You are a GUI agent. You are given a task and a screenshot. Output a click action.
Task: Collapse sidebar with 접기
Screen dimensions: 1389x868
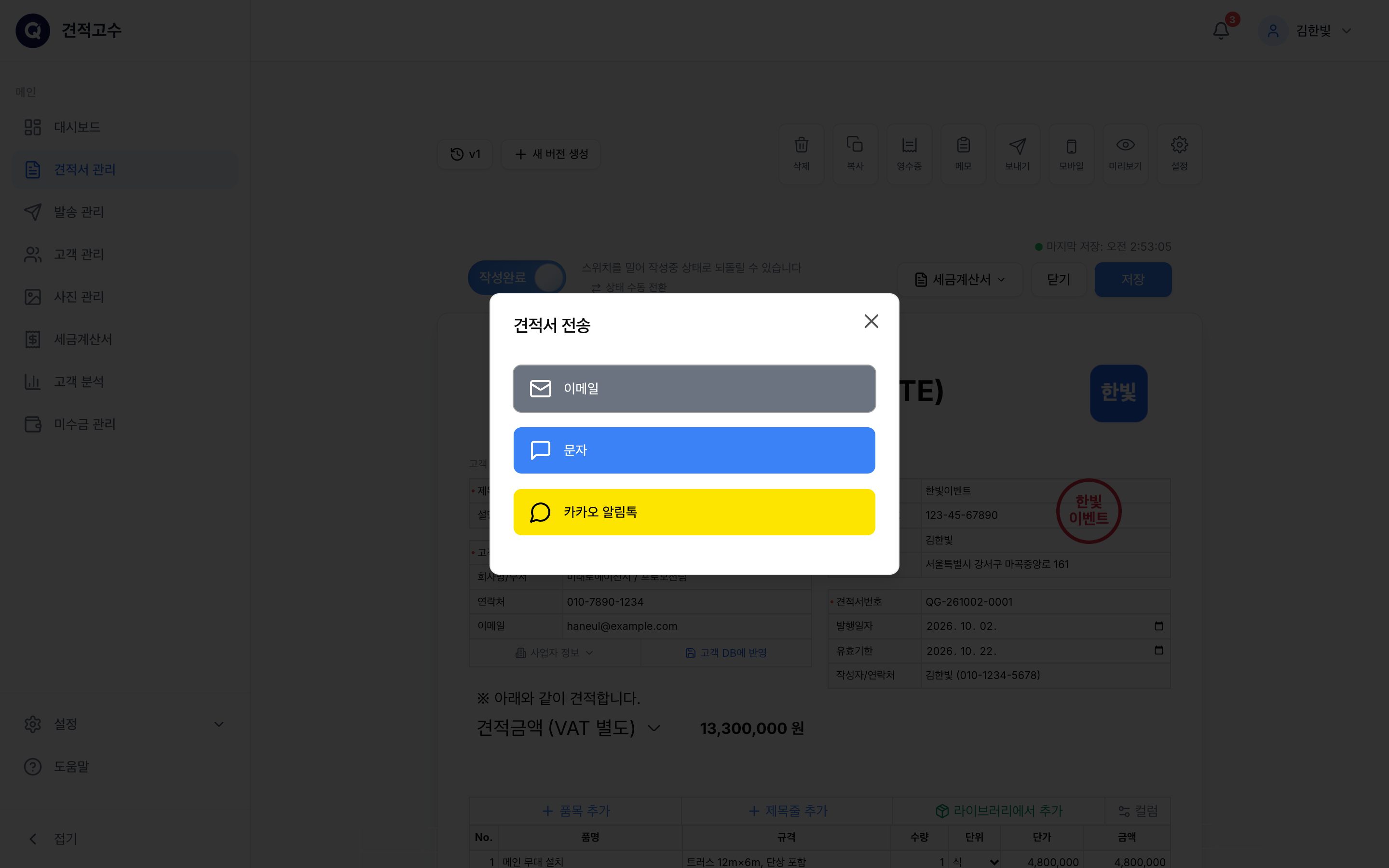point(125,839)
